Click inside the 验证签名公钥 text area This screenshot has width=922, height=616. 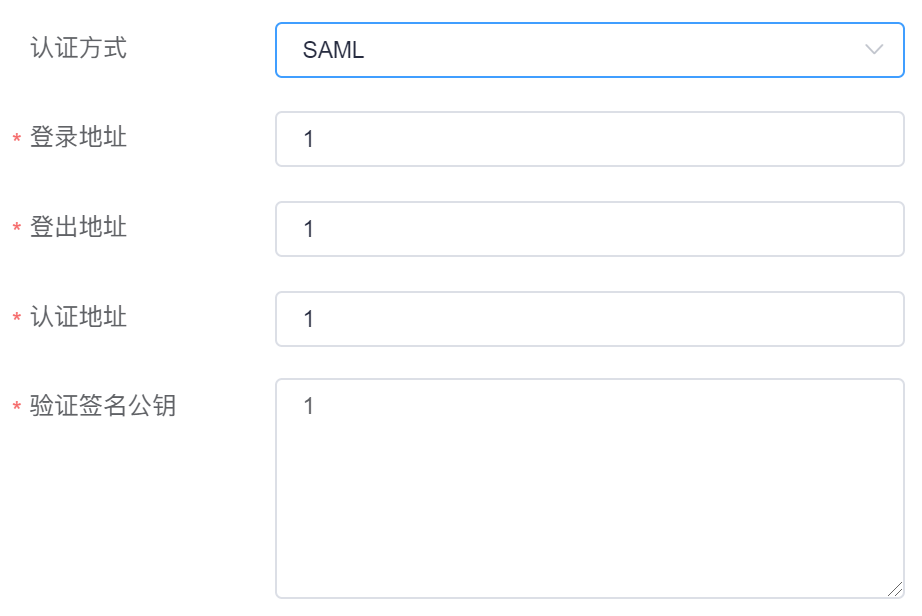tap(589, 489)
